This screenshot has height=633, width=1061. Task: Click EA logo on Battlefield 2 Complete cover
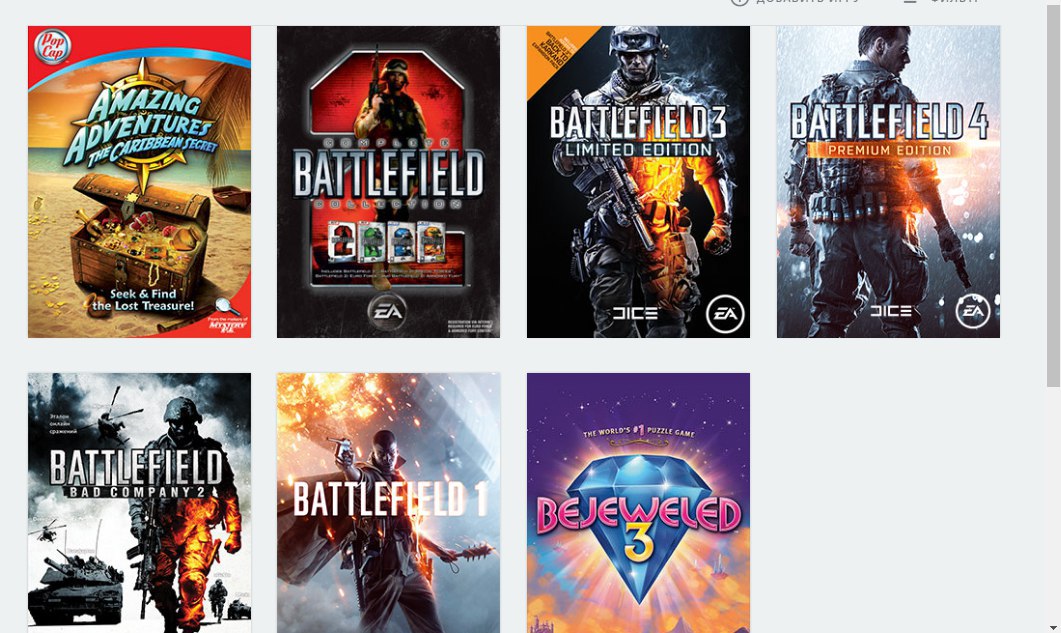(x=387, y=311)
